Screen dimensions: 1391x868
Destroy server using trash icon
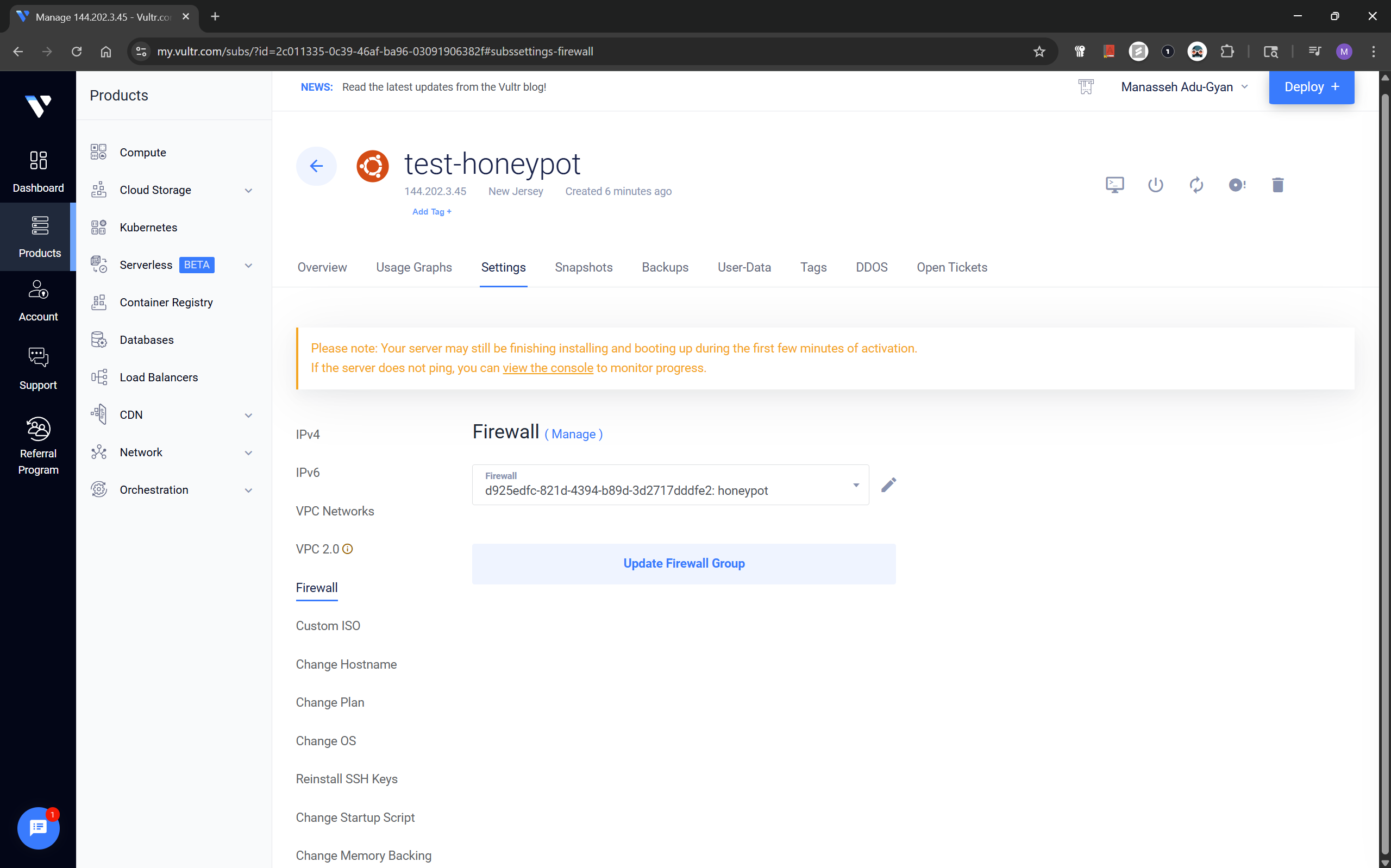[1277, 185]
